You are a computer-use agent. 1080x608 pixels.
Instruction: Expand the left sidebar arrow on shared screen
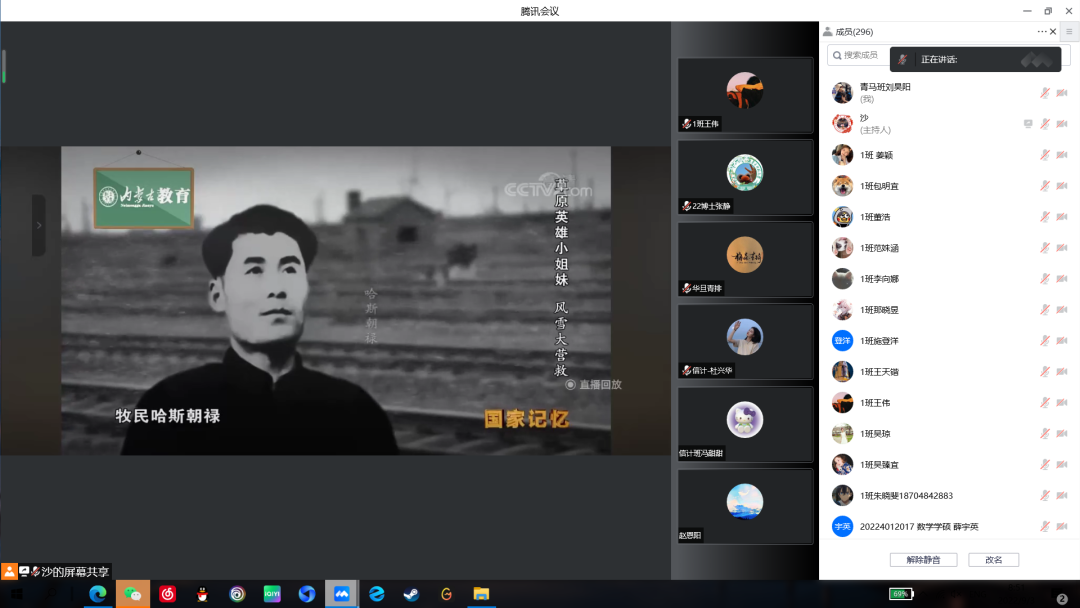[x=39, y=225]
